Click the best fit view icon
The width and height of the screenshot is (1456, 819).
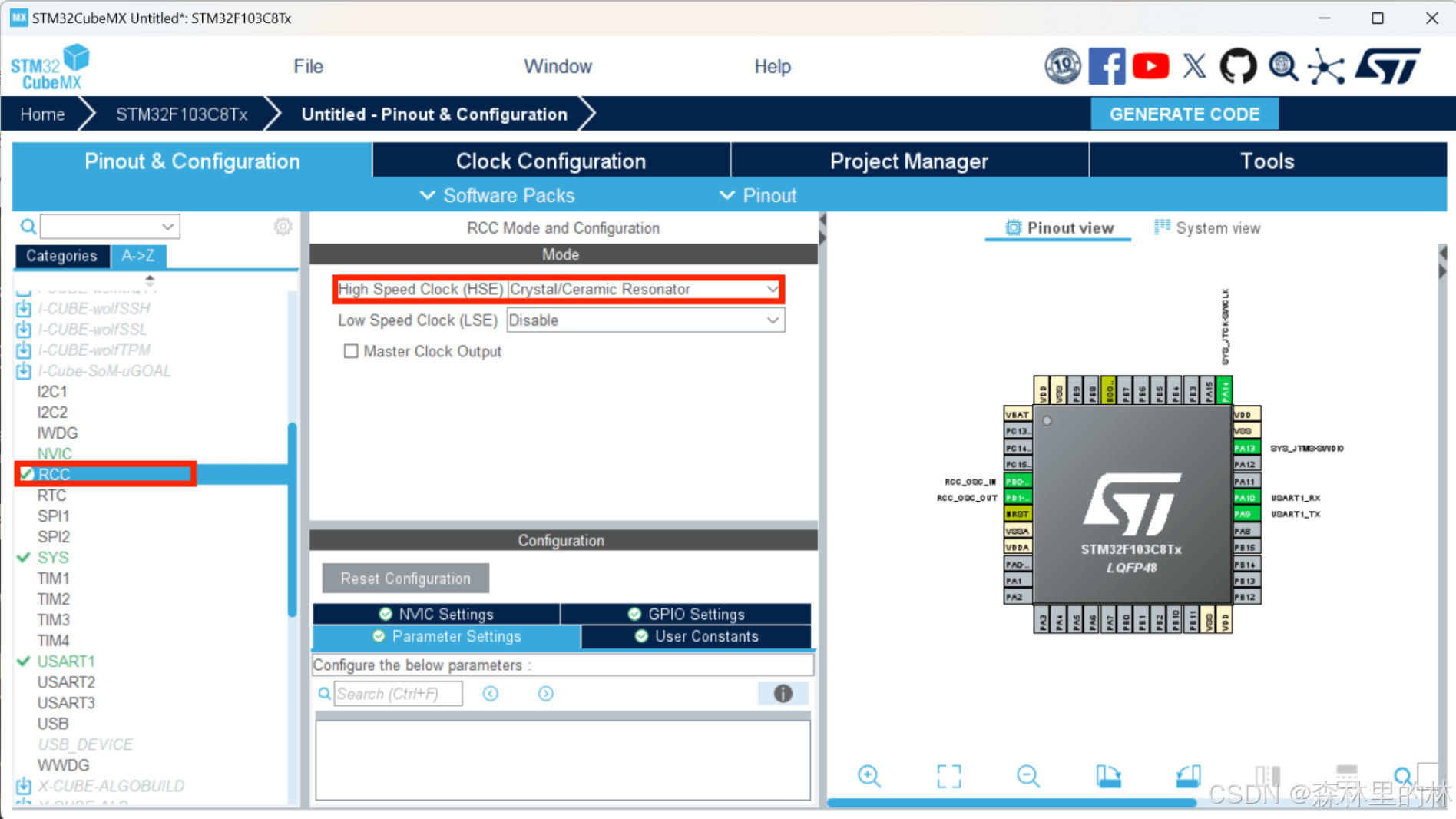pos(949,776)
